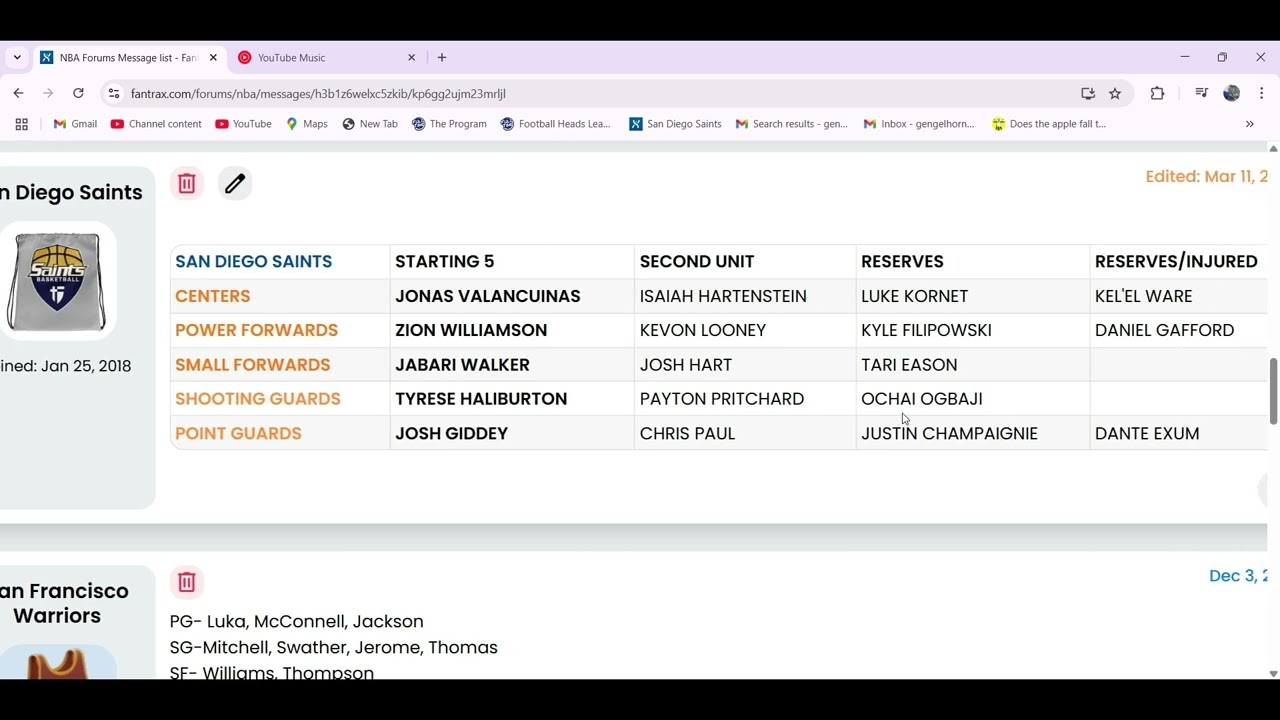Screen dimensions: 1280x720
Task: Open the Gmail bookmark
Action: tap(75, 124)
